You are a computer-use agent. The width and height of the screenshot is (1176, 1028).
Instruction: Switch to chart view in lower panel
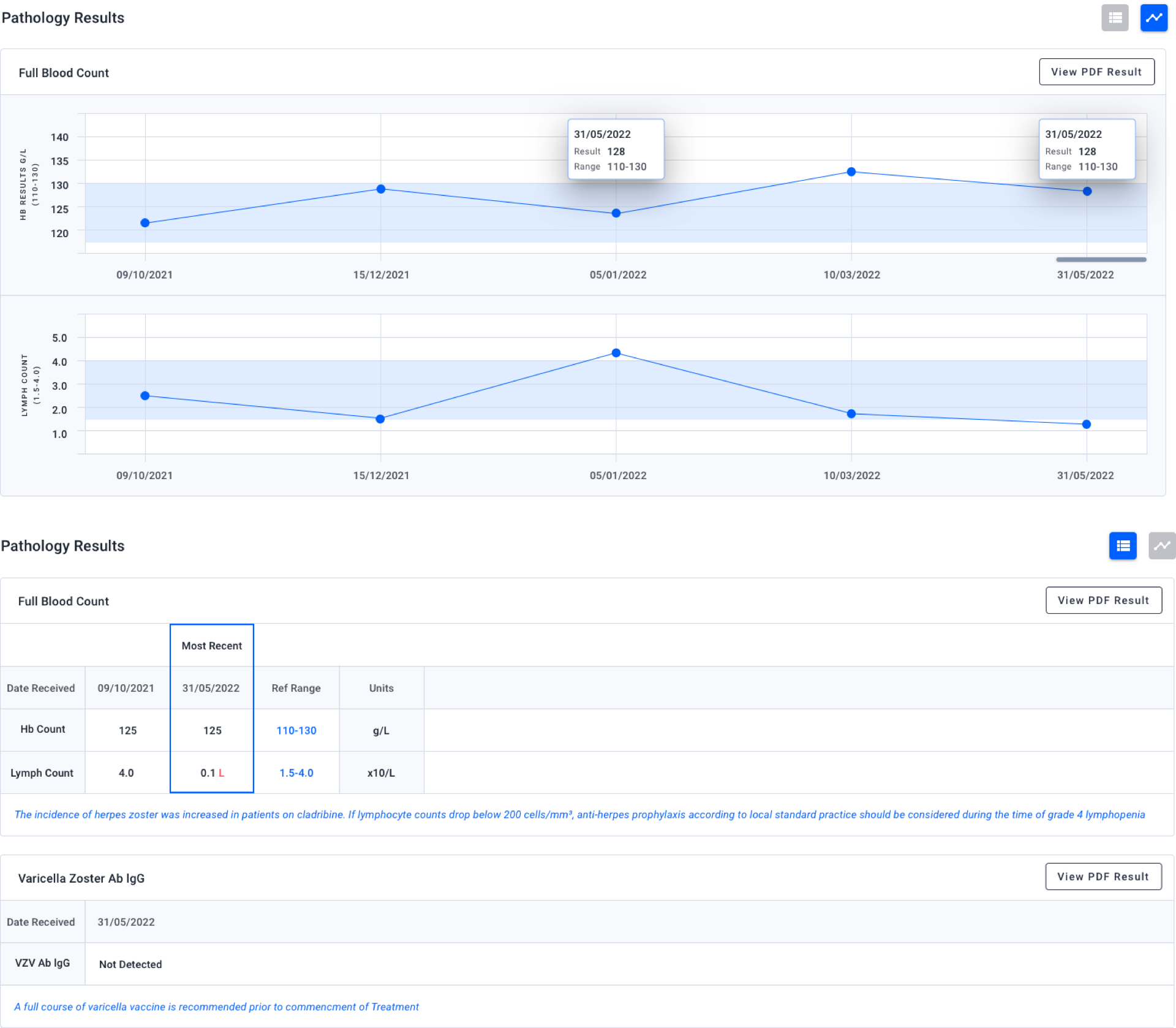coord(1161,546)
